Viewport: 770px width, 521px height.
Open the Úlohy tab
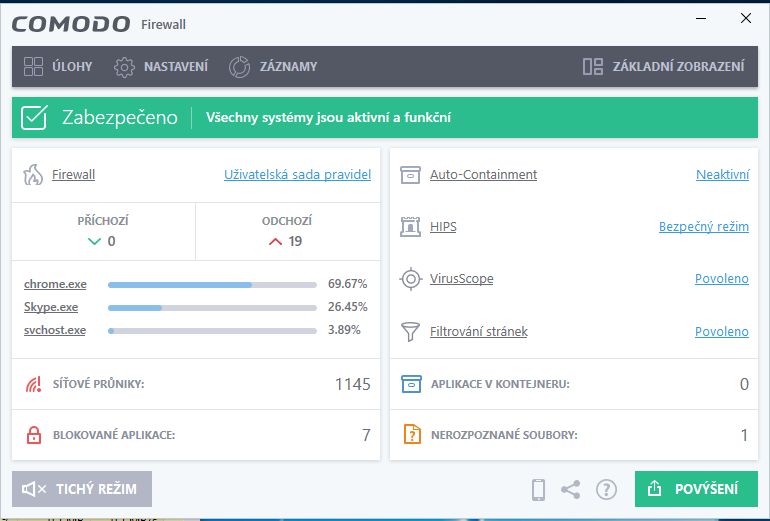tap(58, 67)
